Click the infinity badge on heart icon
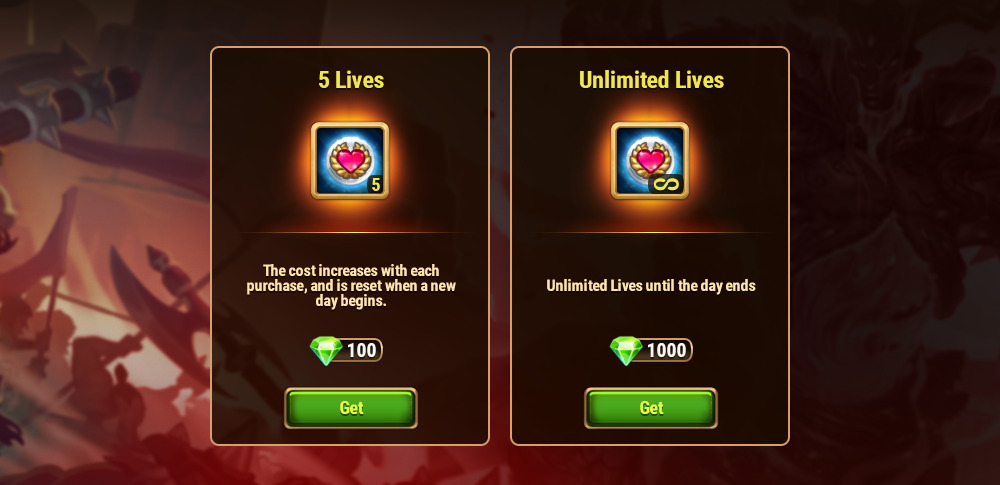The width and height of the screenshot is (1000, 485). click(x=666, y=184)
